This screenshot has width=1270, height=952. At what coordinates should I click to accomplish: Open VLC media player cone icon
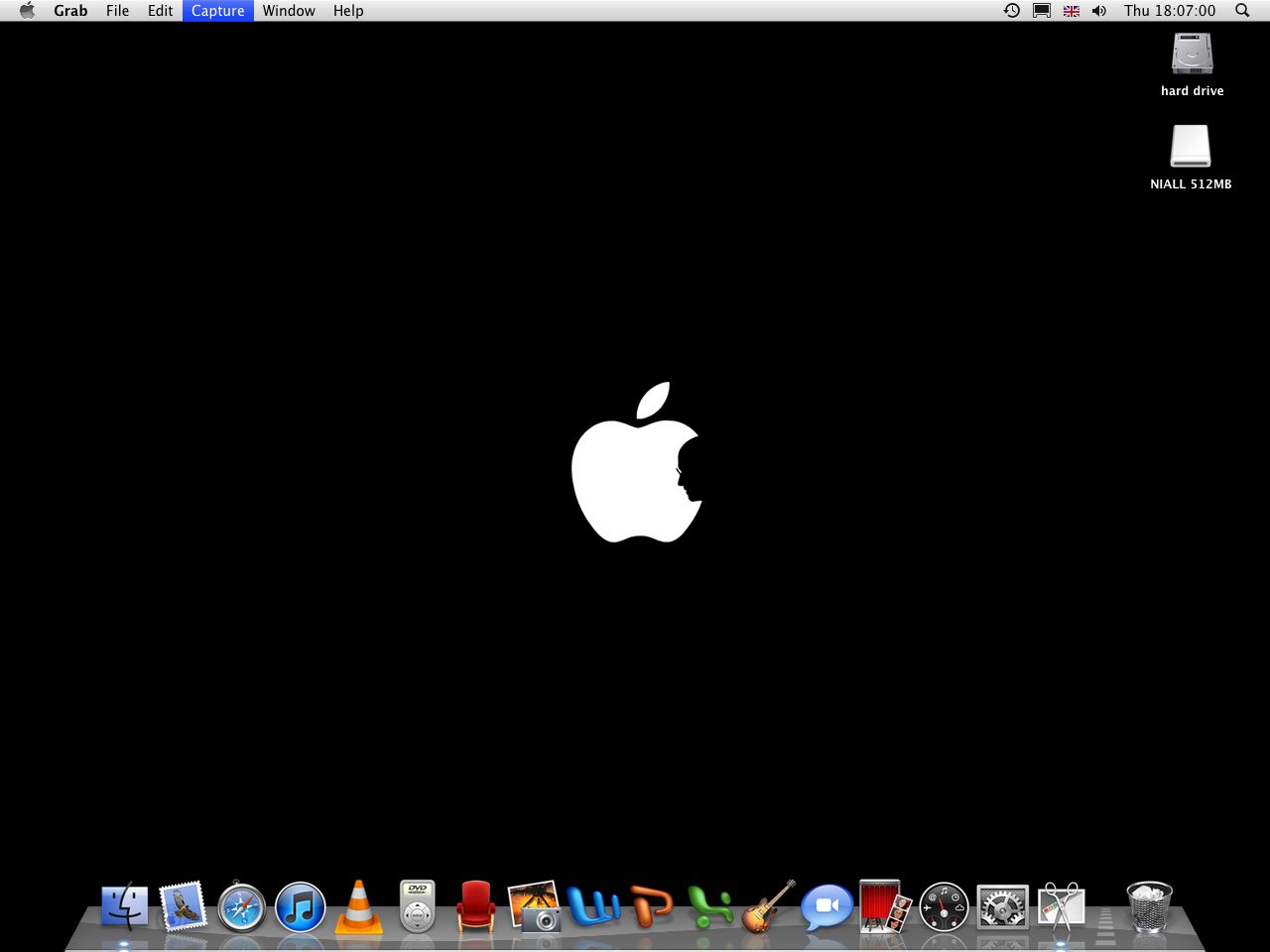pos(358,906)
